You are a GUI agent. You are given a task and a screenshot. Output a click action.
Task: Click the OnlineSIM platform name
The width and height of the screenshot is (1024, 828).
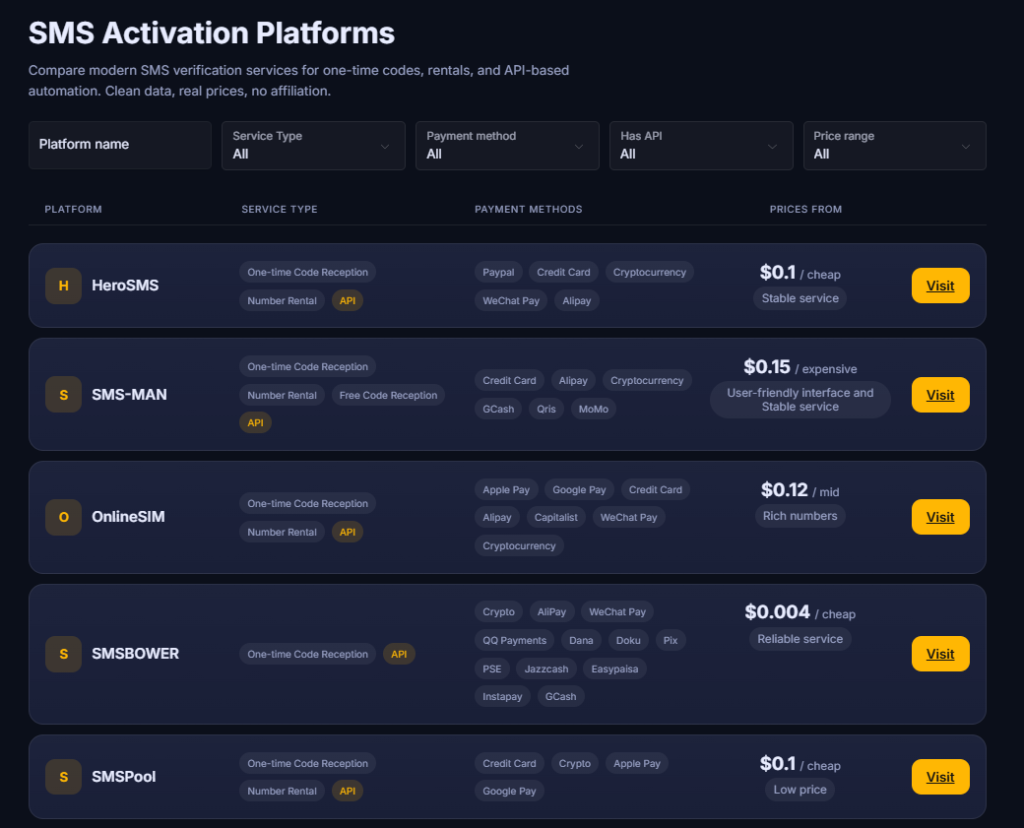128,517
